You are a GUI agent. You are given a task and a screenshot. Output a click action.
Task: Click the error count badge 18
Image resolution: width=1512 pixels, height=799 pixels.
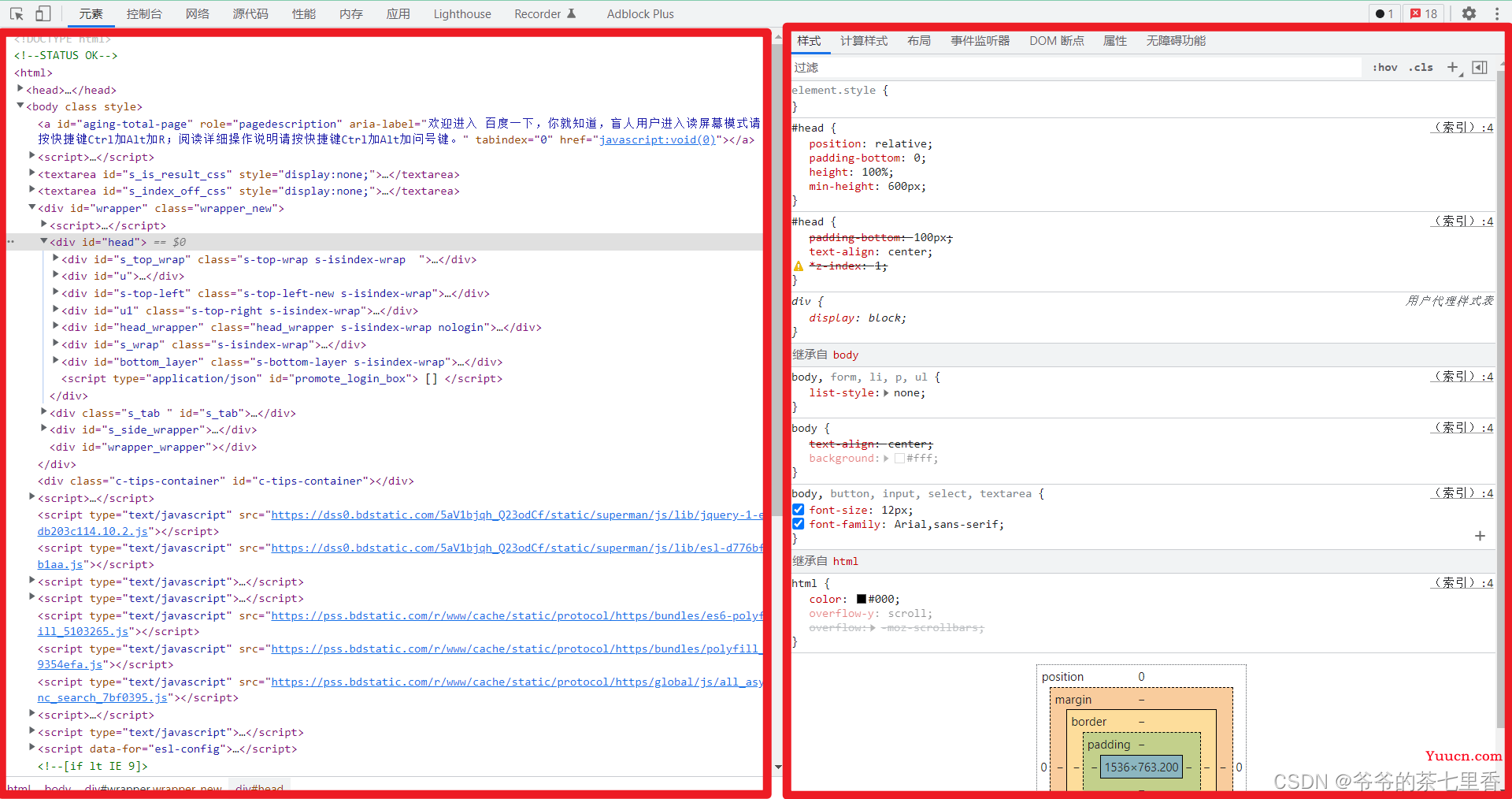[x=1424, y=13]
